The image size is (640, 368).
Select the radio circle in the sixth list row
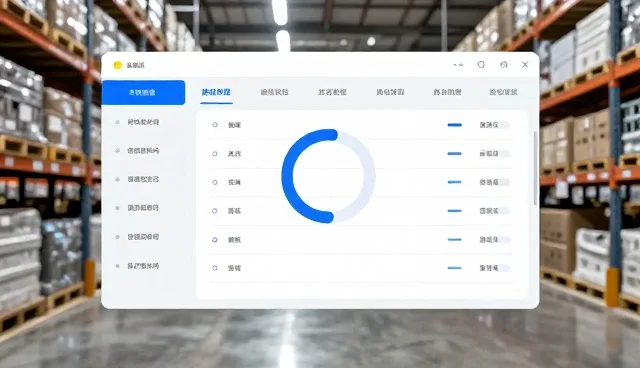pyautogui.click(x=215, y=268)
